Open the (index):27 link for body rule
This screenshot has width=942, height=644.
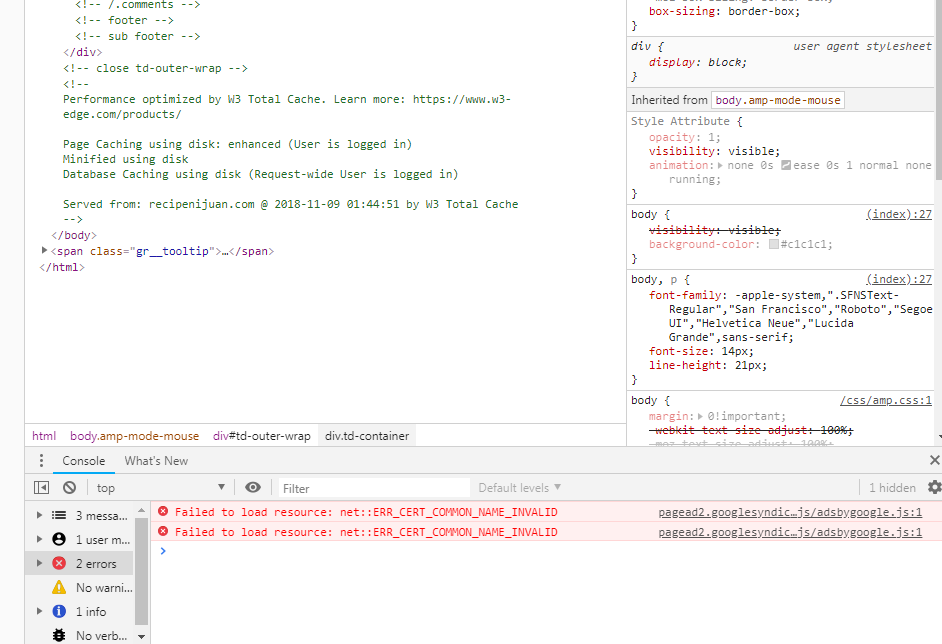tap(899, 214)
